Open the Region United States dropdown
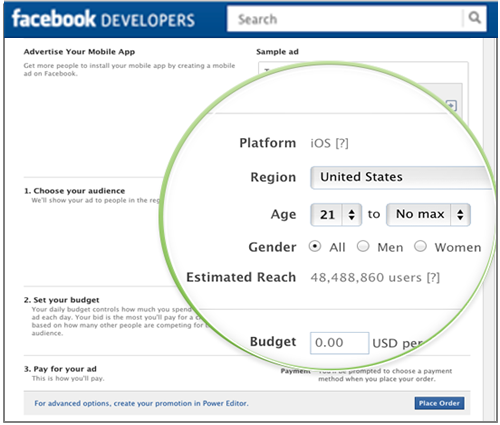This screenshot has height=425, width=500. pyautogui.click(x=401, y=178)
